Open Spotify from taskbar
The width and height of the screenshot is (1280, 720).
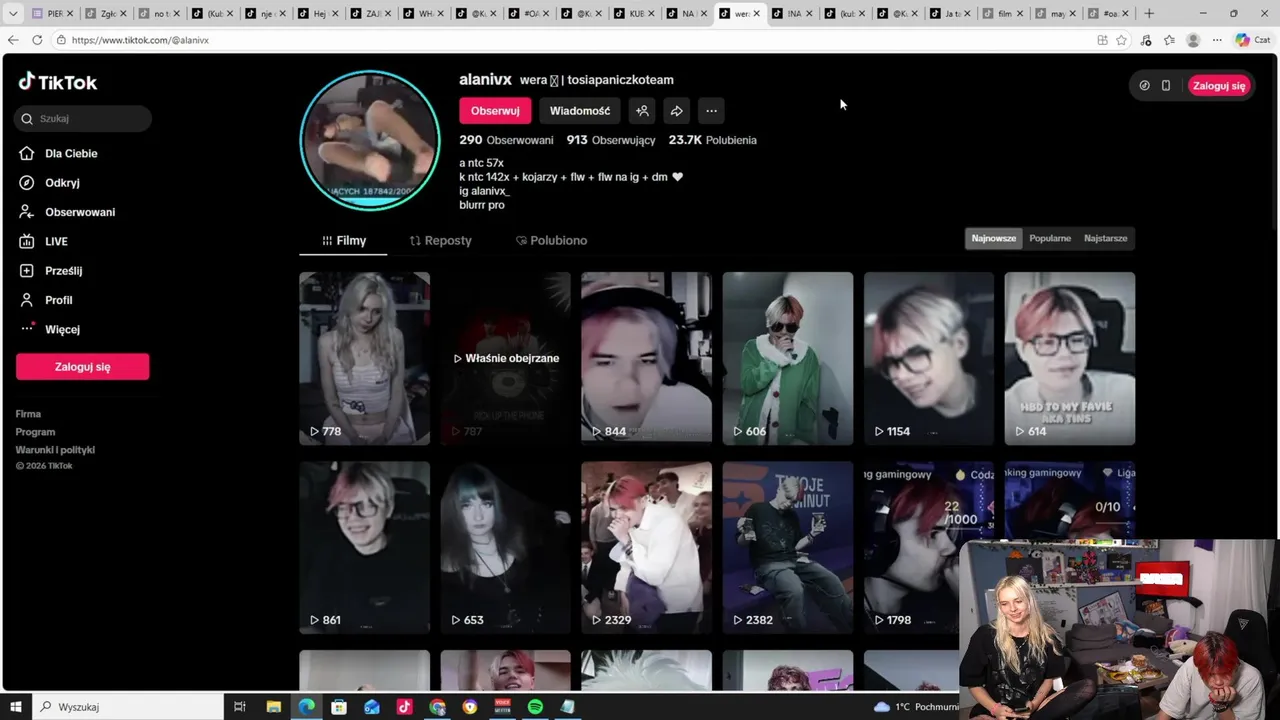535,707
